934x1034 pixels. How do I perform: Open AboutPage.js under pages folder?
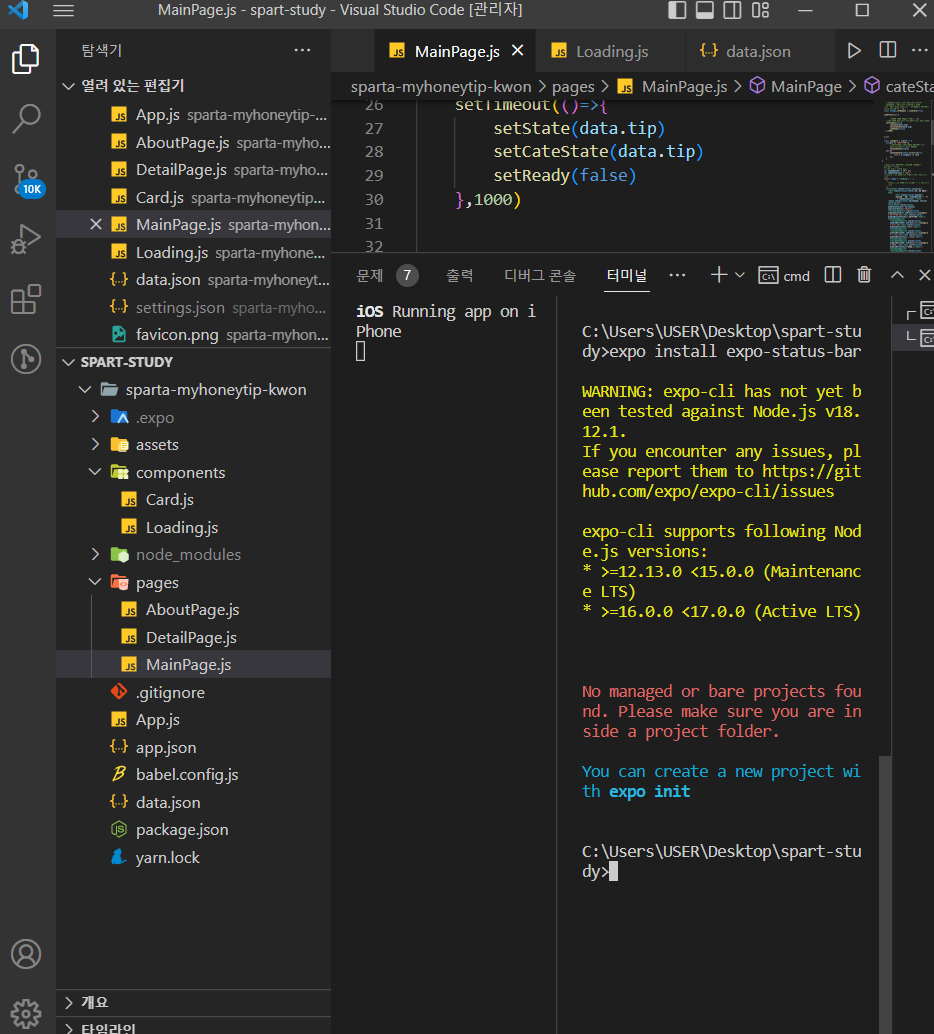(193, 610)
